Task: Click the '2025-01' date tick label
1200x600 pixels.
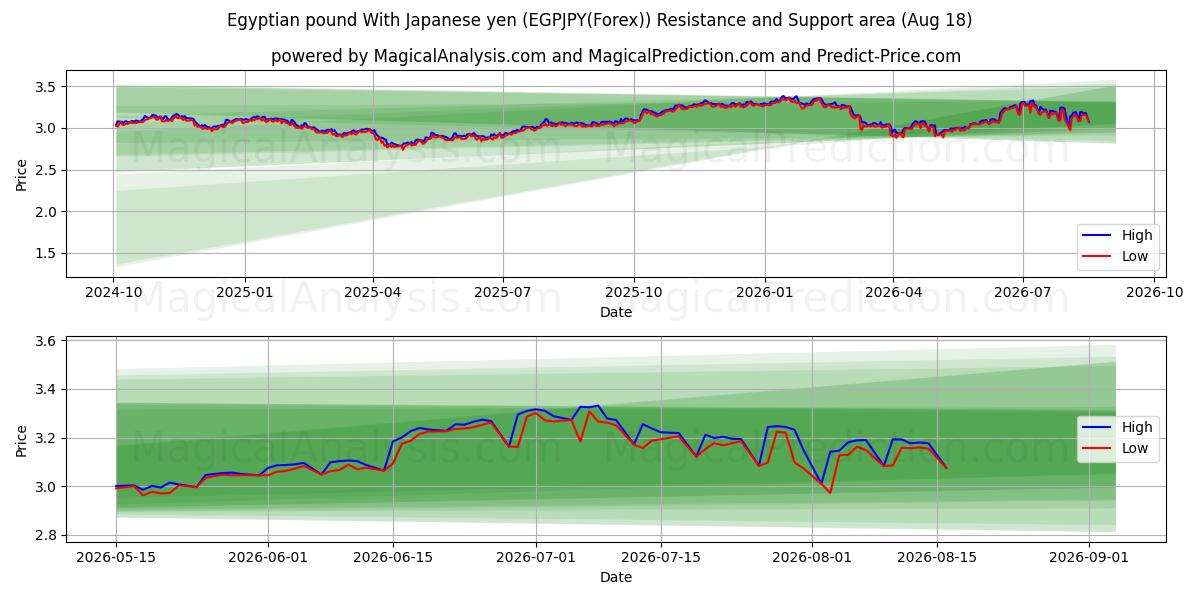Action: coord(245,292)
